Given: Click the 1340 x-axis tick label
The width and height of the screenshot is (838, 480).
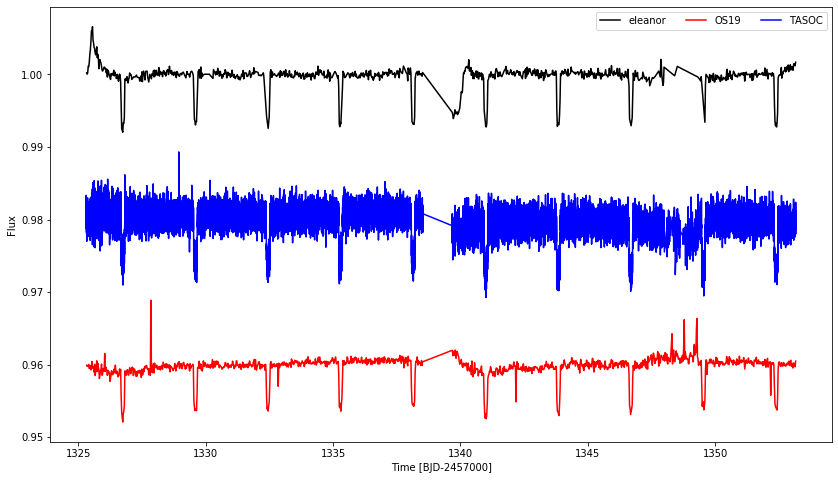Looking at the screenshot, I should pyautogui.click(x=460, y=453).
